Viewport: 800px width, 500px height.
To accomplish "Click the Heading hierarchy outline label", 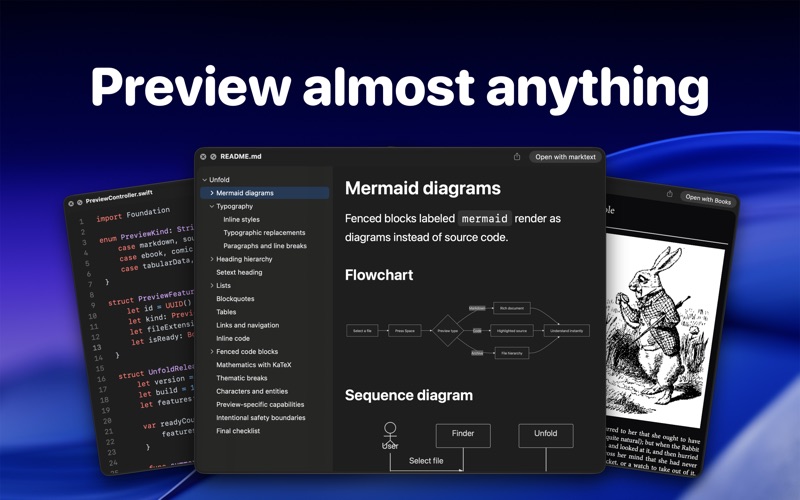I will coord(244,259).
